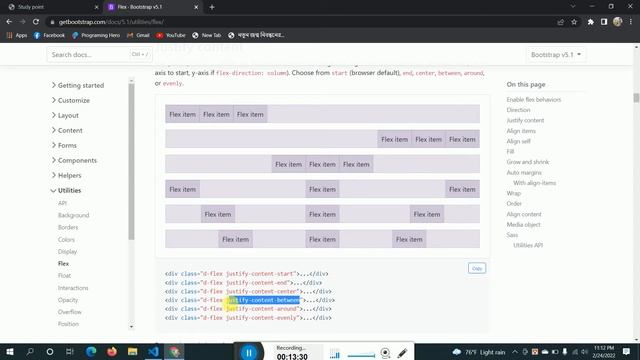Open File Explorer from the taskbar
This screenshot has width=640, height=360.
pyautogui.click(x=132, y=351)
